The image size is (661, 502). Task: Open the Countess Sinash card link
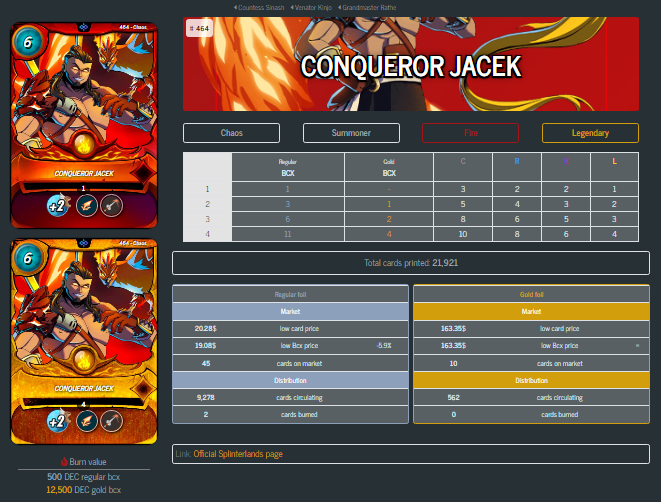(259, 8)
